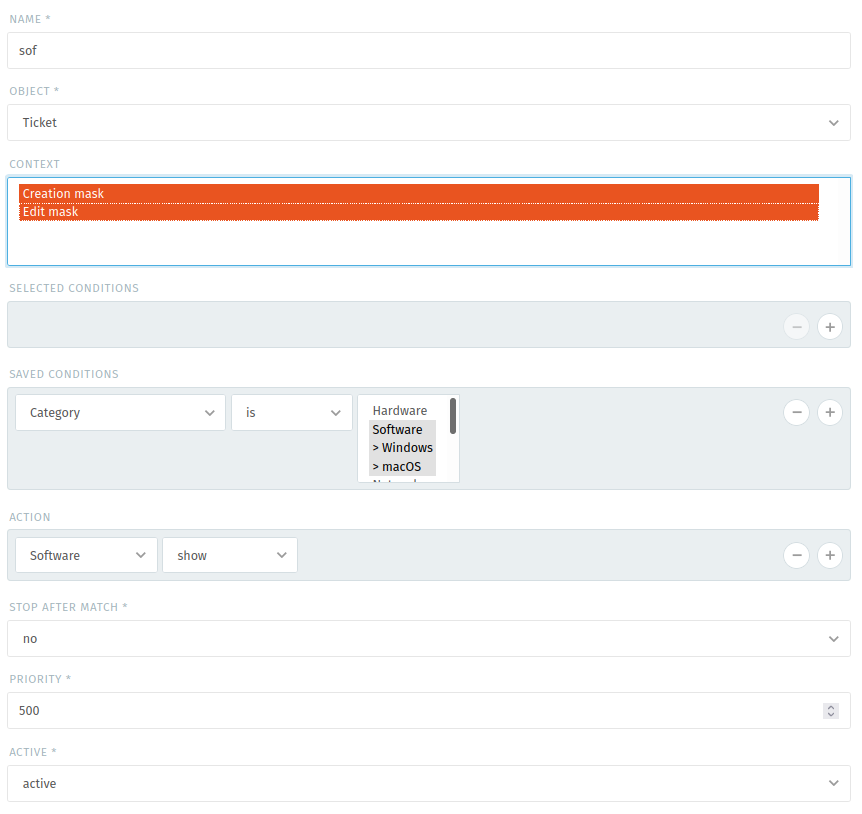Click into the Name text field
Screen dimensions: 862x814
pos(429,51)
